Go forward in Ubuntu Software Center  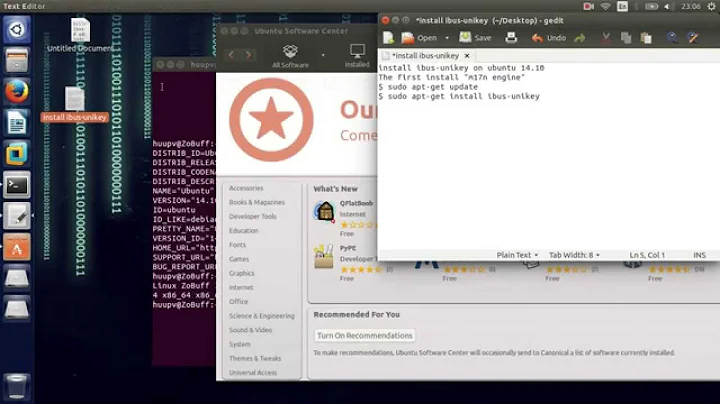point(248,55)
